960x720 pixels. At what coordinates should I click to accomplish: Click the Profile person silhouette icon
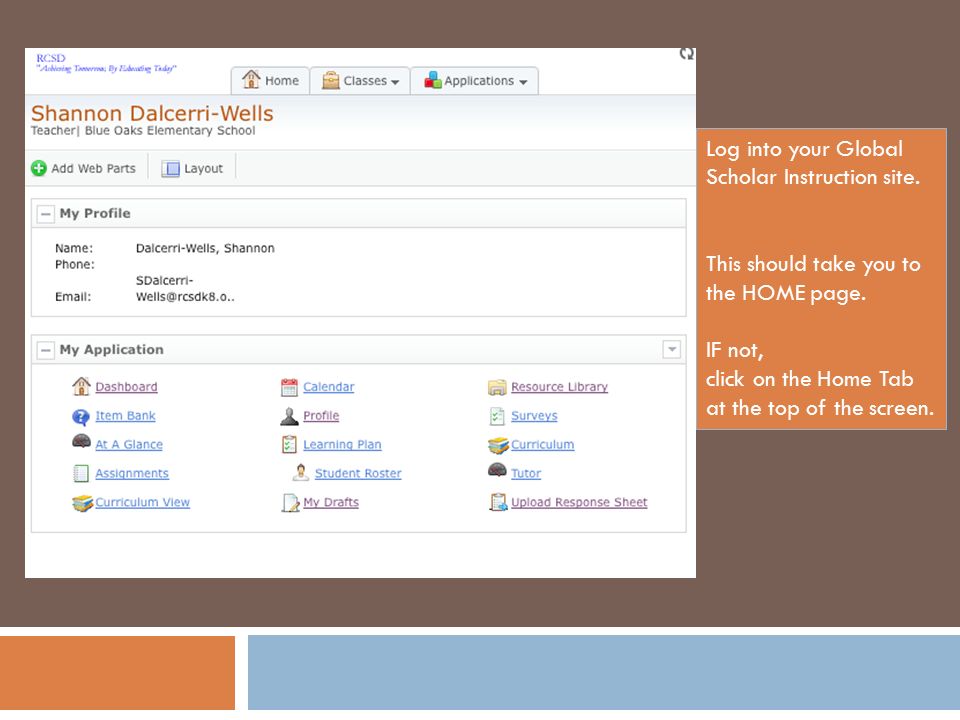289,416
